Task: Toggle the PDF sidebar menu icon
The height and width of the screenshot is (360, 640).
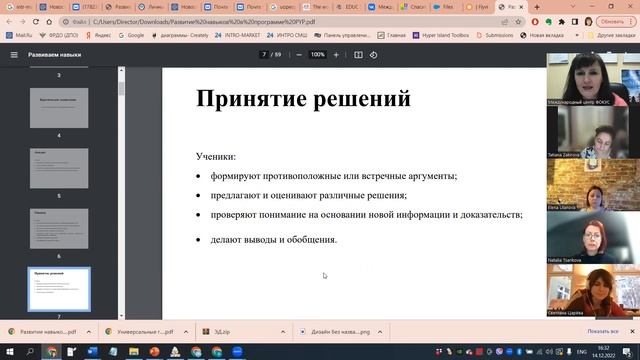Action: click(14, 55)
